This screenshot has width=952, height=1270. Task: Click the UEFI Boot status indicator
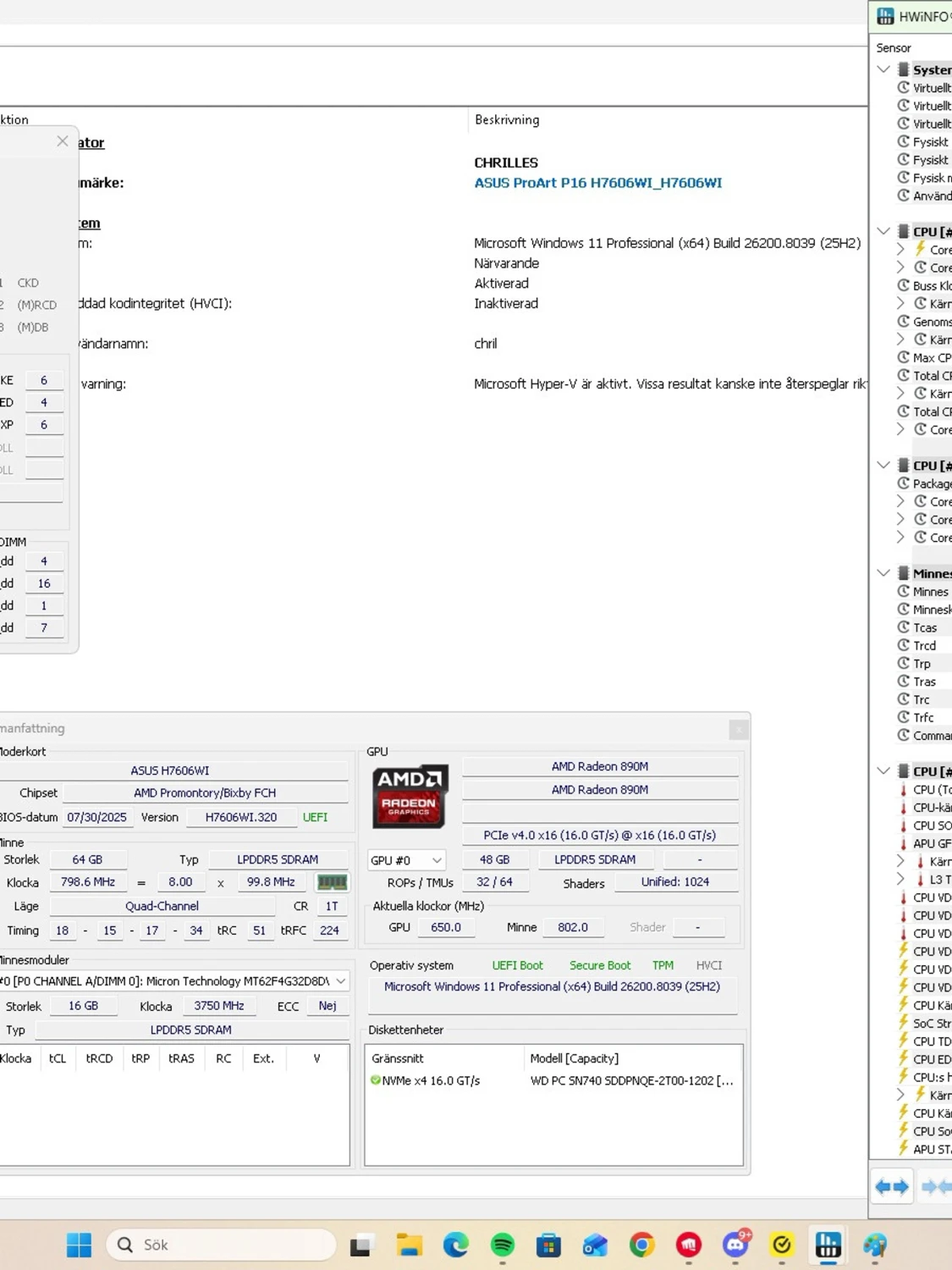pyautogui.click(x=518, y=965)
